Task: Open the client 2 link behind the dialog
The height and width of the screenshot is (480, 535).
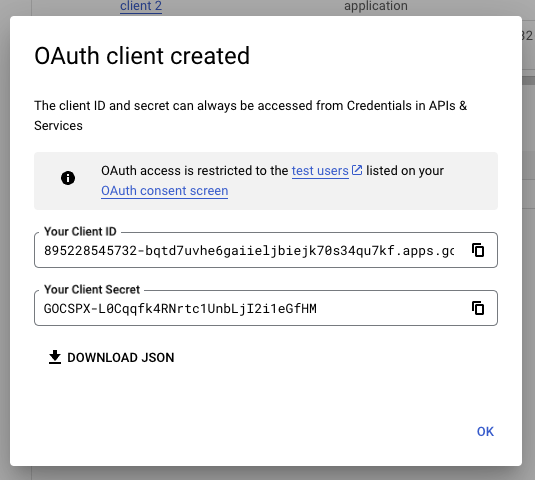Action: pos(141,6)
